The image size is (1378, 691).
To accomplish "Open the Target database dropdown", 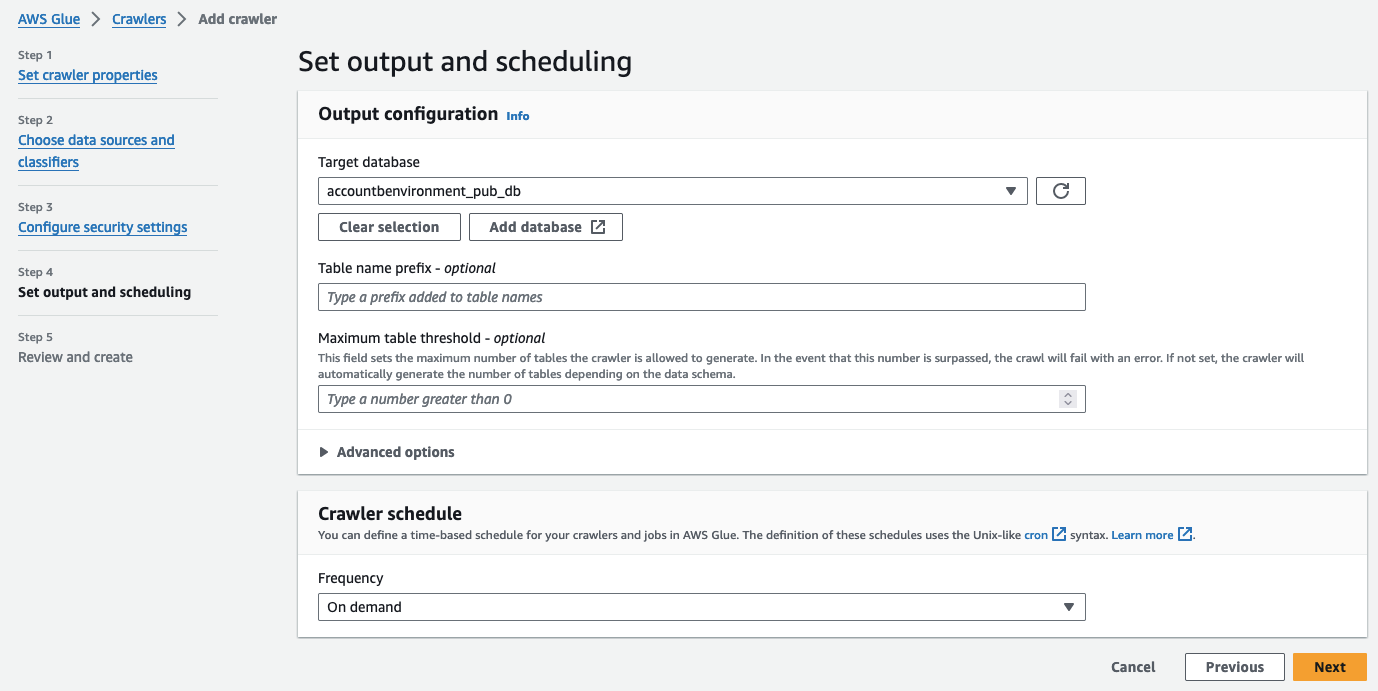I will pyautogui.click(x=672, y=191).
